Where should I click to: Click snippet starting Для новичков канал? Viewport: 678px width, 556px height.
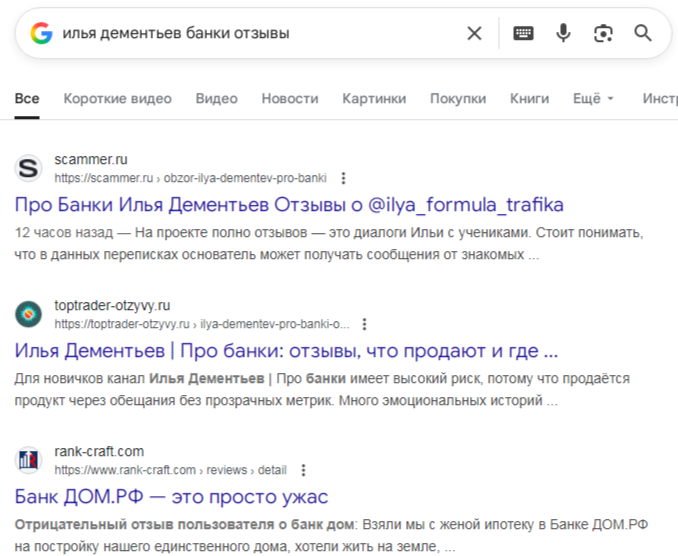click(322, 390)
